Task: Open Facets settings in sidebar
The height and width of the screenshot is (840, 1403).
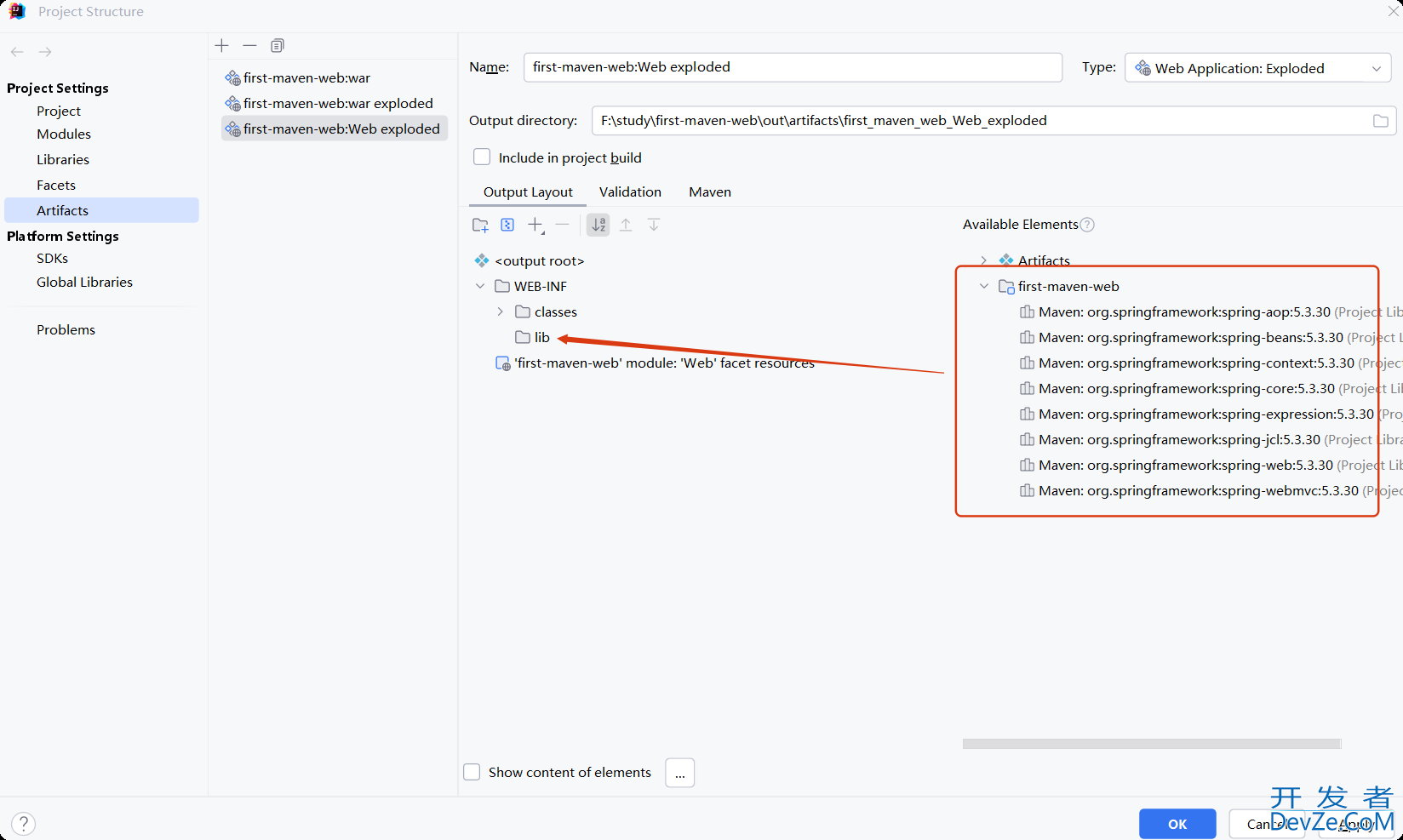Action: point(56,185)
